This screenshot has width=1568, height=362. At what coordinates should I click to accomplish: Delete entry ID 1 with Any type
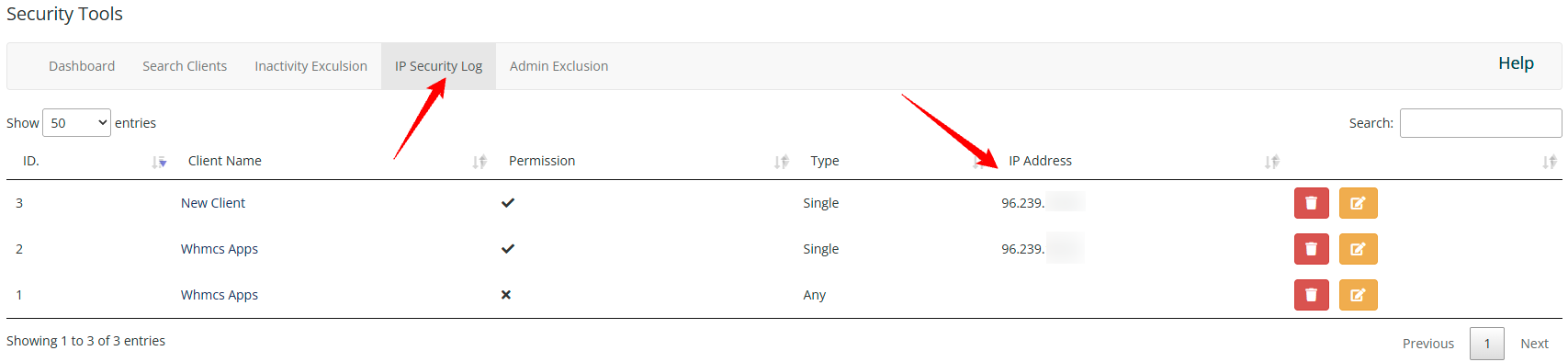tap(1311, 295)
